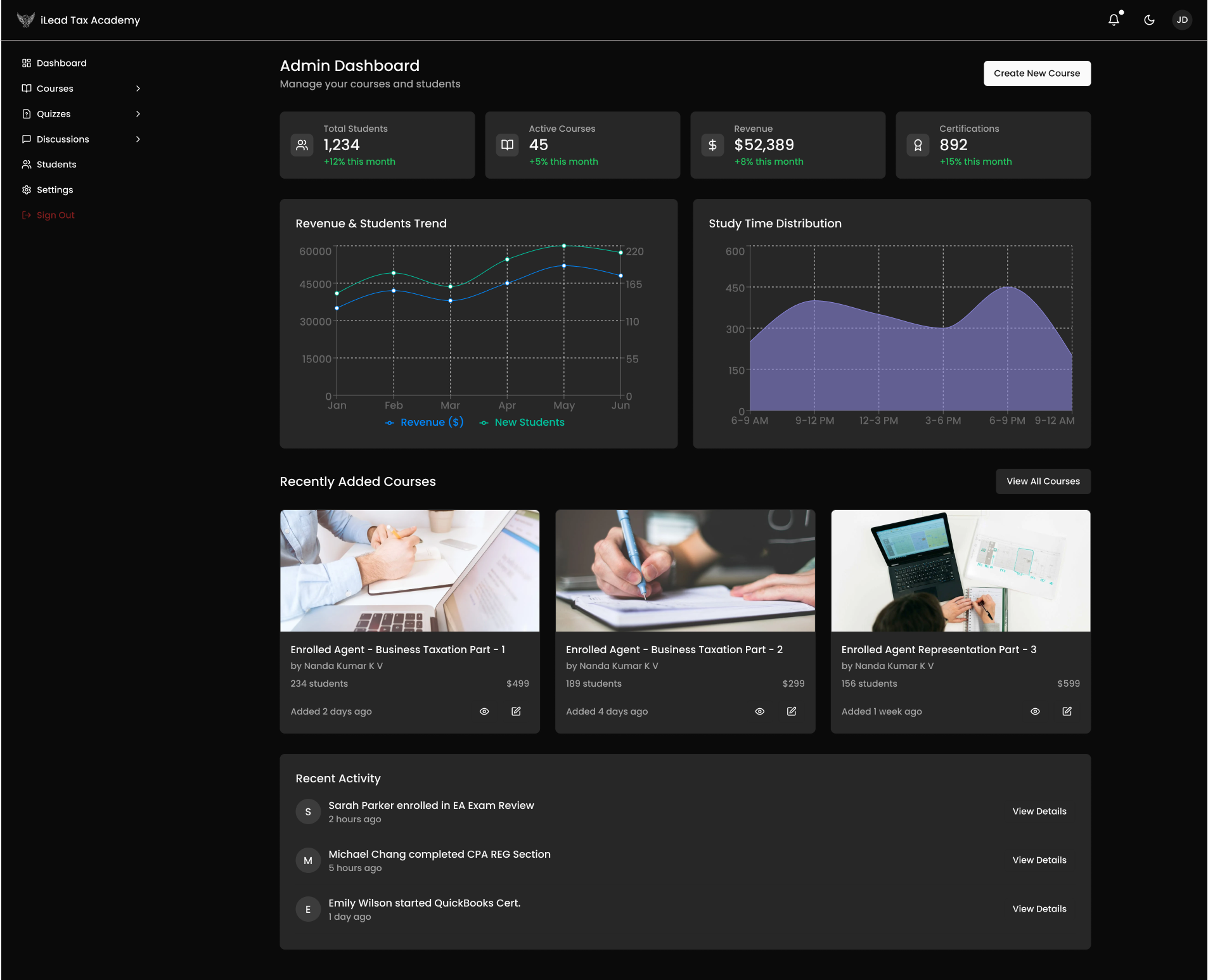Open the notifications bell

(1114, 20)
